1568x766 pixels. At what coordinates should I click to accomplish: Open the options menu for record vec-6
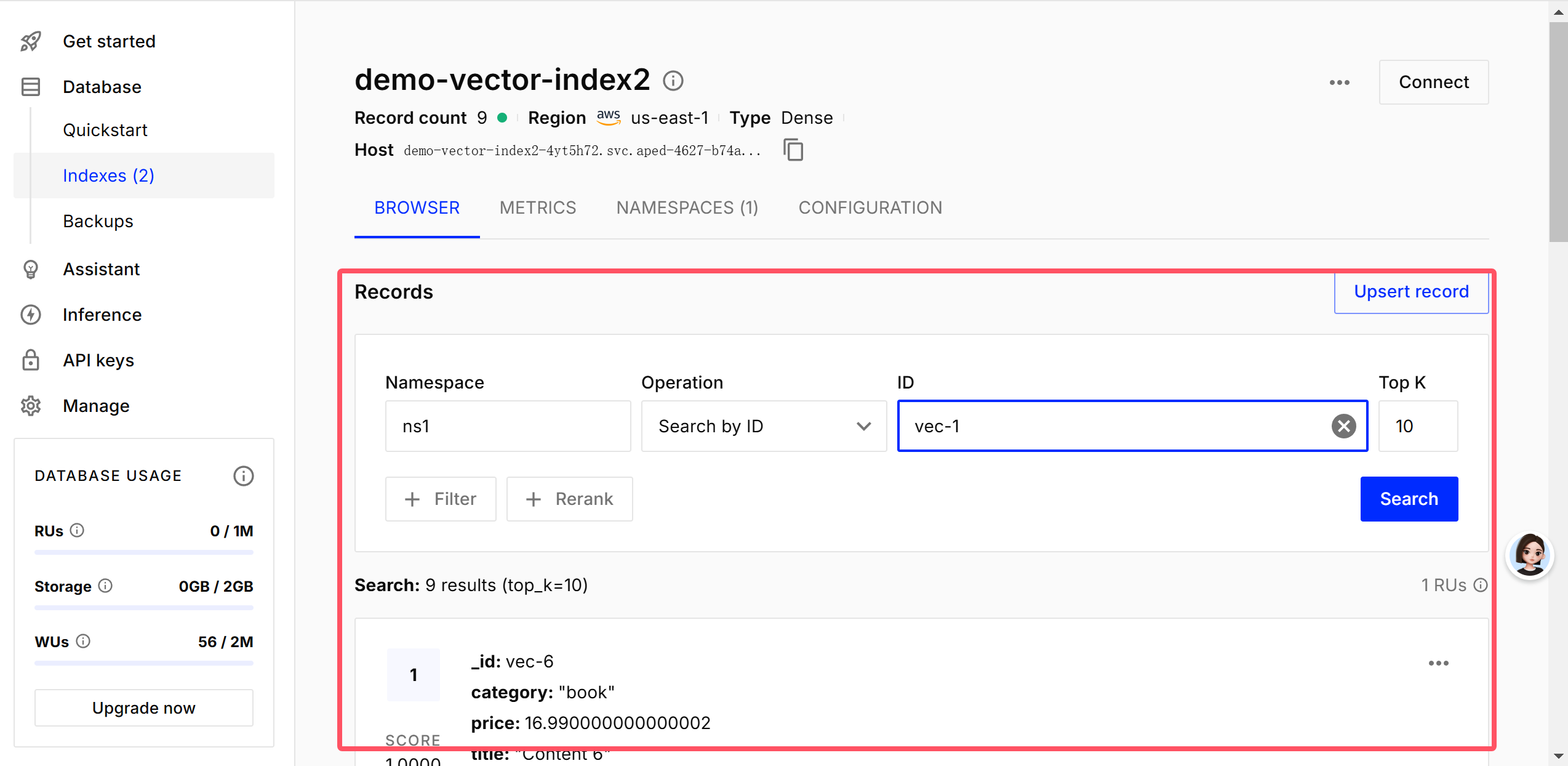tap(1438, 663)
